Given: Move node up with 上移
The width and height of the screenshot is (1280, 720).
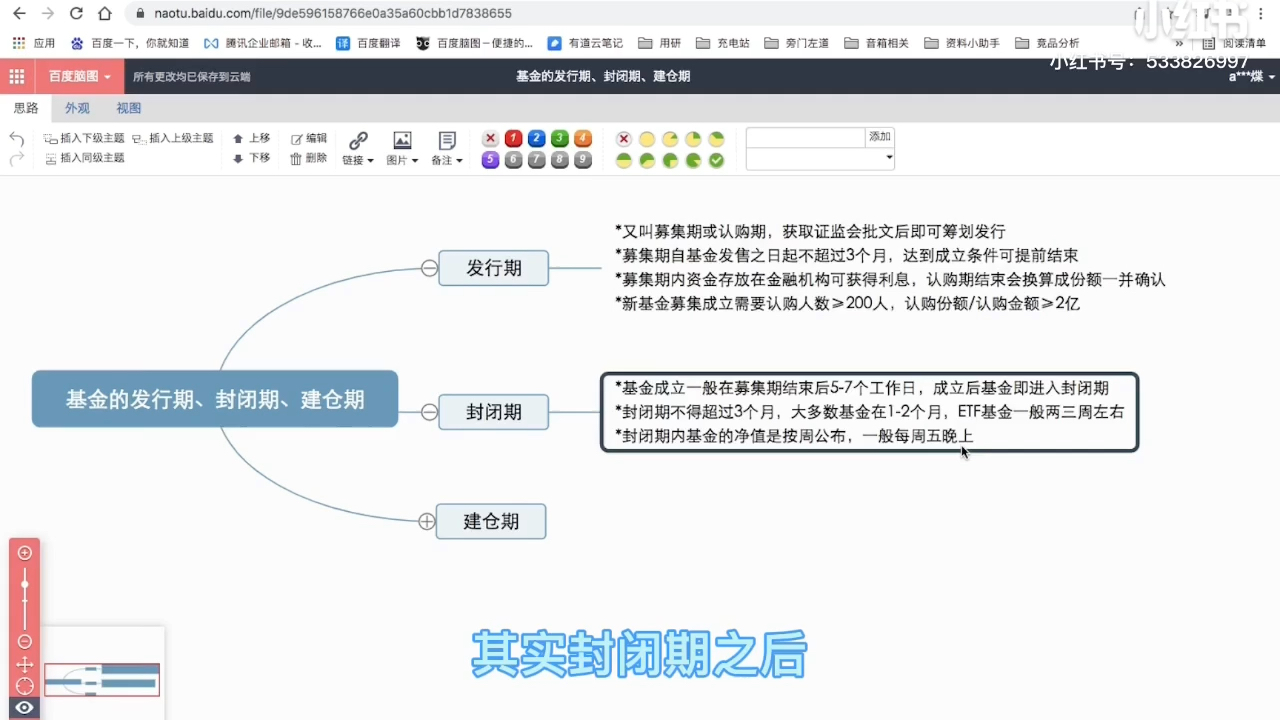Looking at the screenshot, I should pyautogui.click(x=251, y=138).
